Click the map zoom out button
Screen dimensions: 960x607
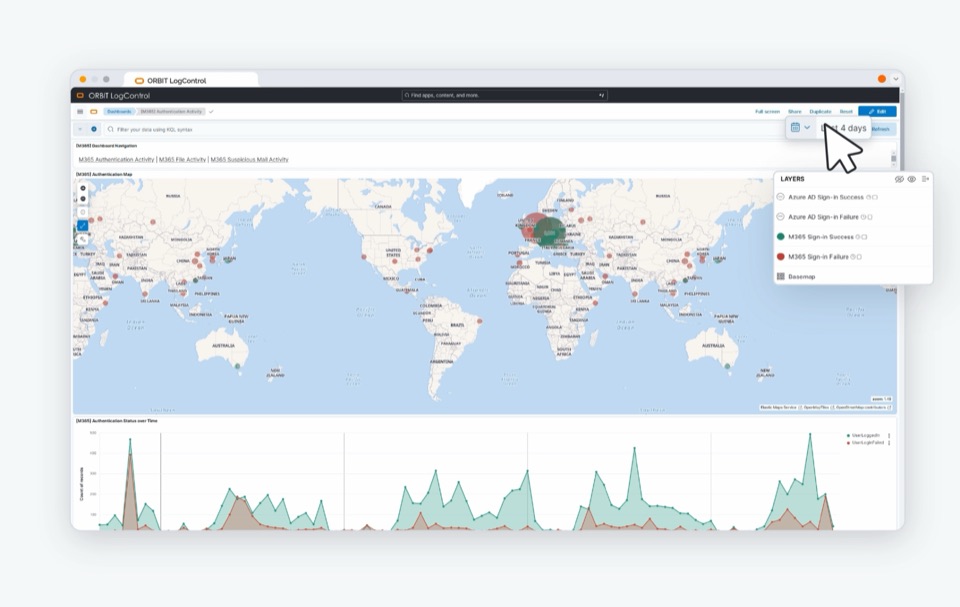tap(83, 199)
